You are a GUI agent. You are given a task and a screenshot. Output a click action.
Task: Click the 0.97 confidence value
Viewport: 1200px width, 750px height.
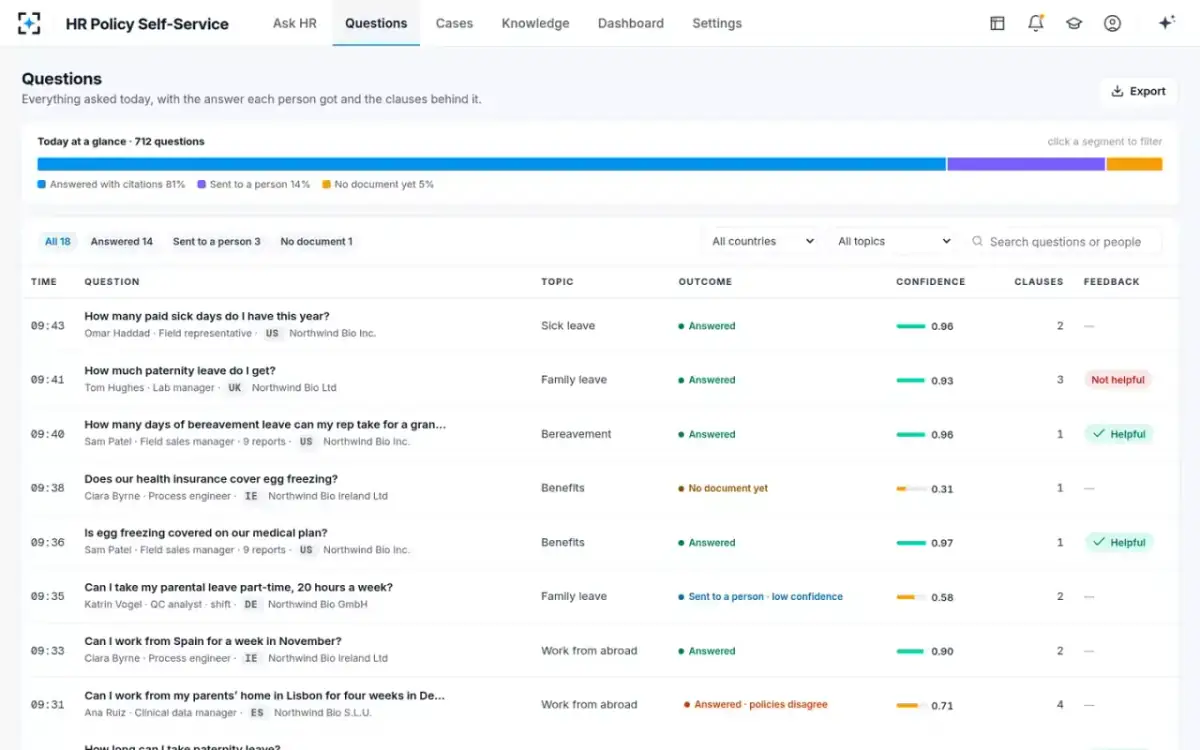coord(942,543)
